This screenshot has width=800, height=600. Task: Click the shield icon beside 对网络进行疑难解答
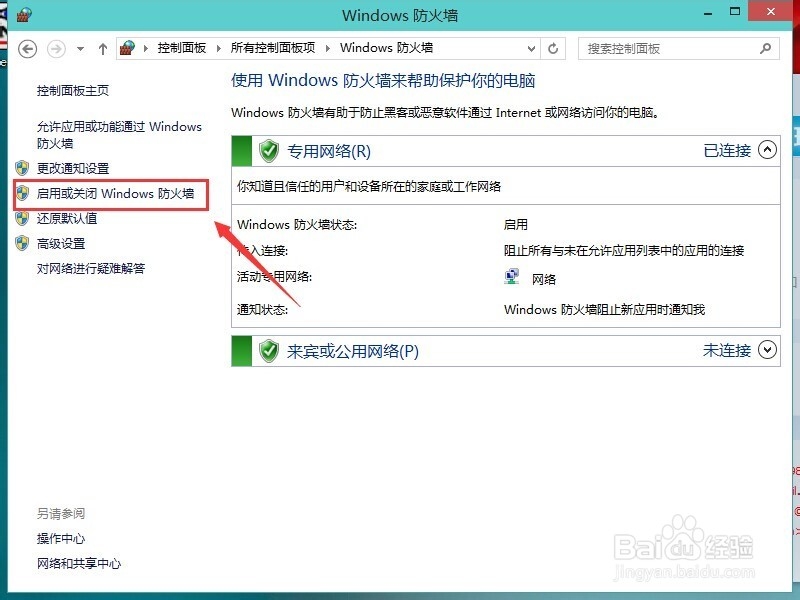(20, 268)
